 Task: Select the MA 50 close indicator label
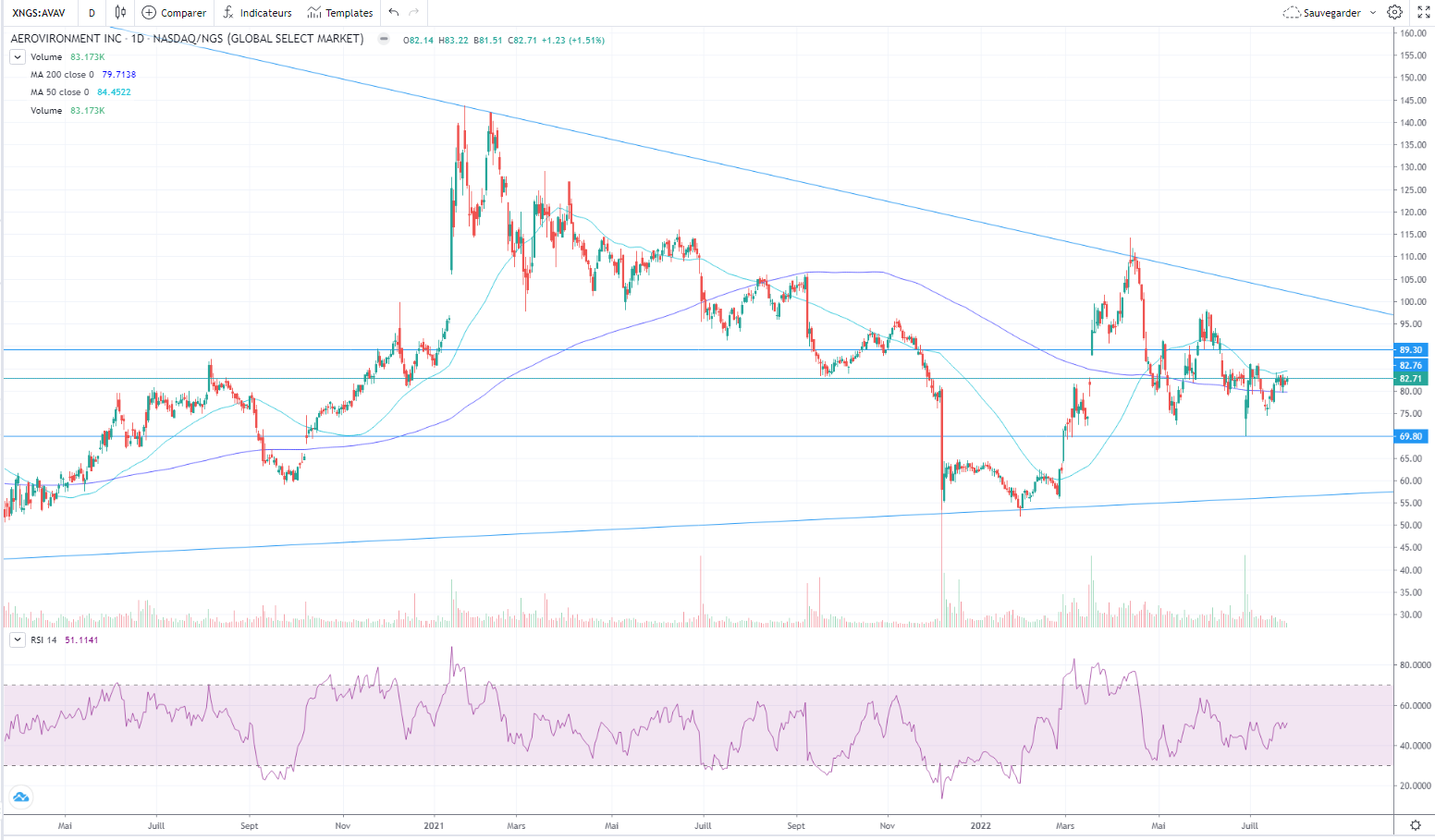[60, 92]
